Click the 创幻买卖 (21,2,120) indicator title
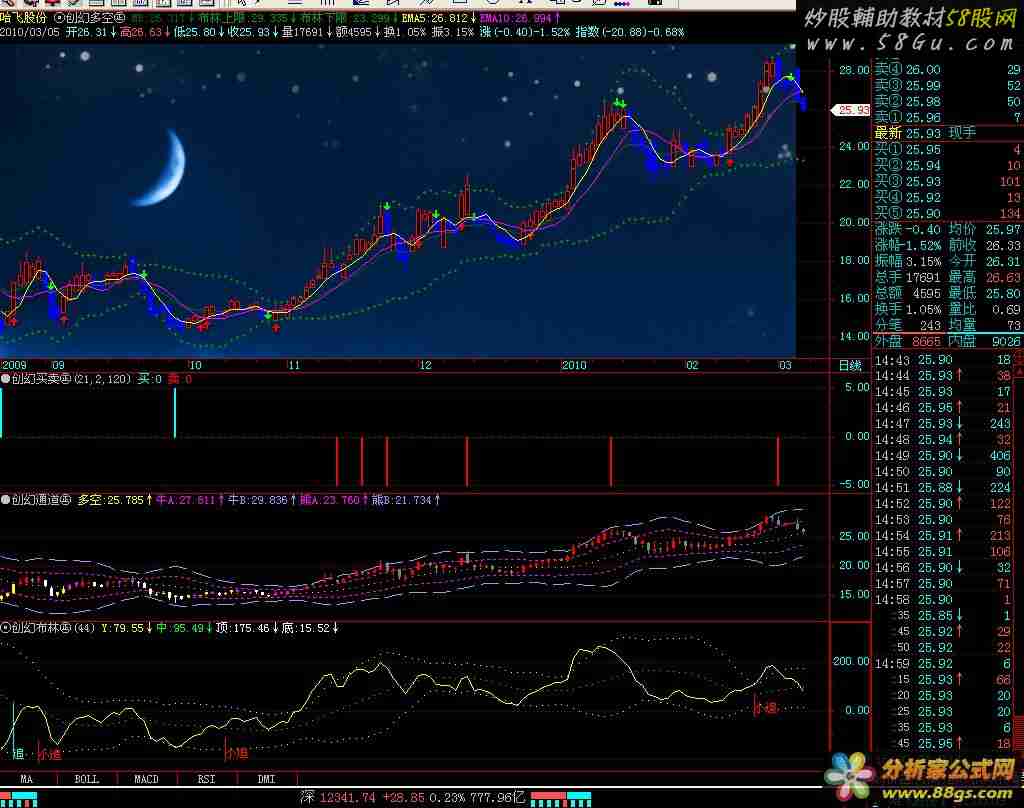This screenshot has width=1024, height=808. pos(71,378)
